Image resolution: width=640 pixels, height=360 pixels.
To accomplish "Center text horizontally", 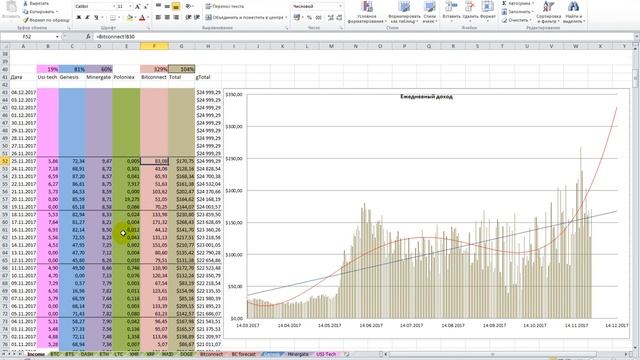I will pos(167,18).
